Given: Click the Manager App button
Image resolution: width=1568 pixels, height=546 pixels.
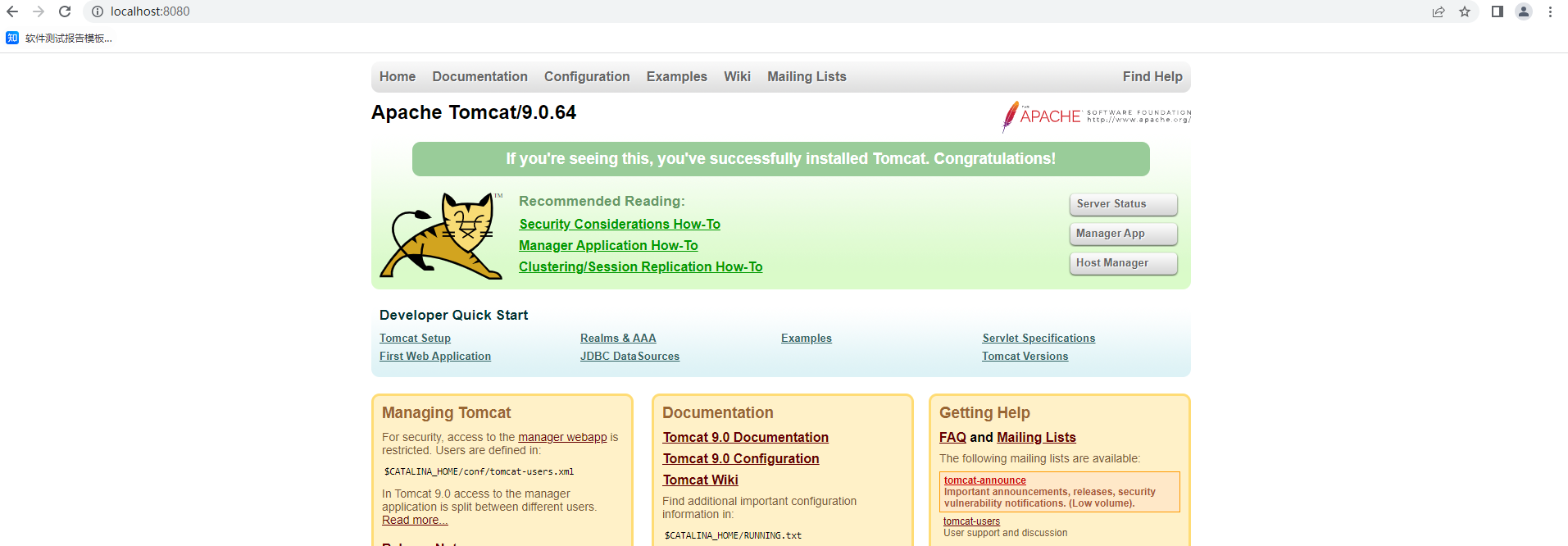Looking at the screenshot, I should [1124, 234].
